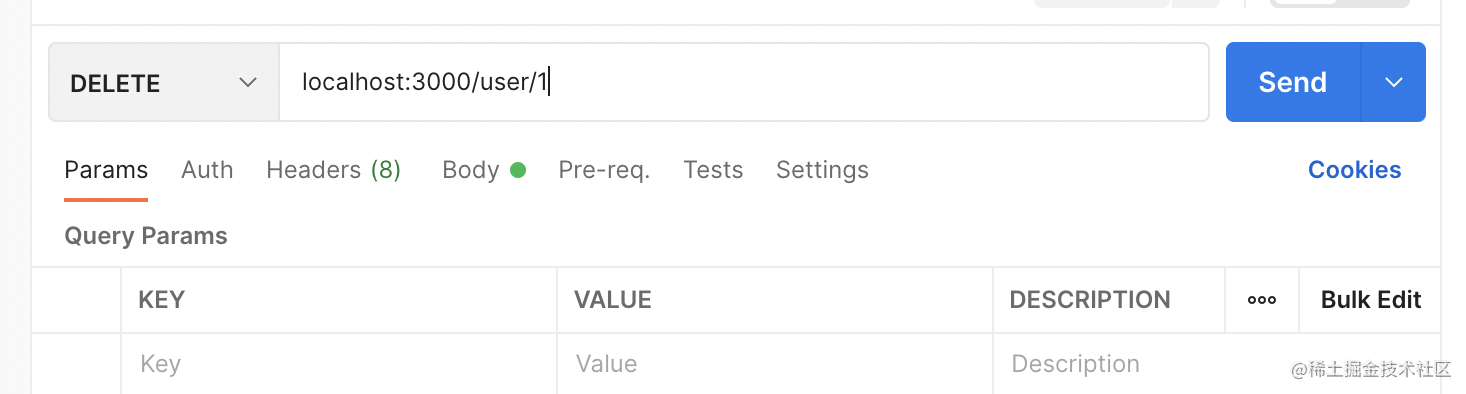Send the DELETE request

(1293, 82)
